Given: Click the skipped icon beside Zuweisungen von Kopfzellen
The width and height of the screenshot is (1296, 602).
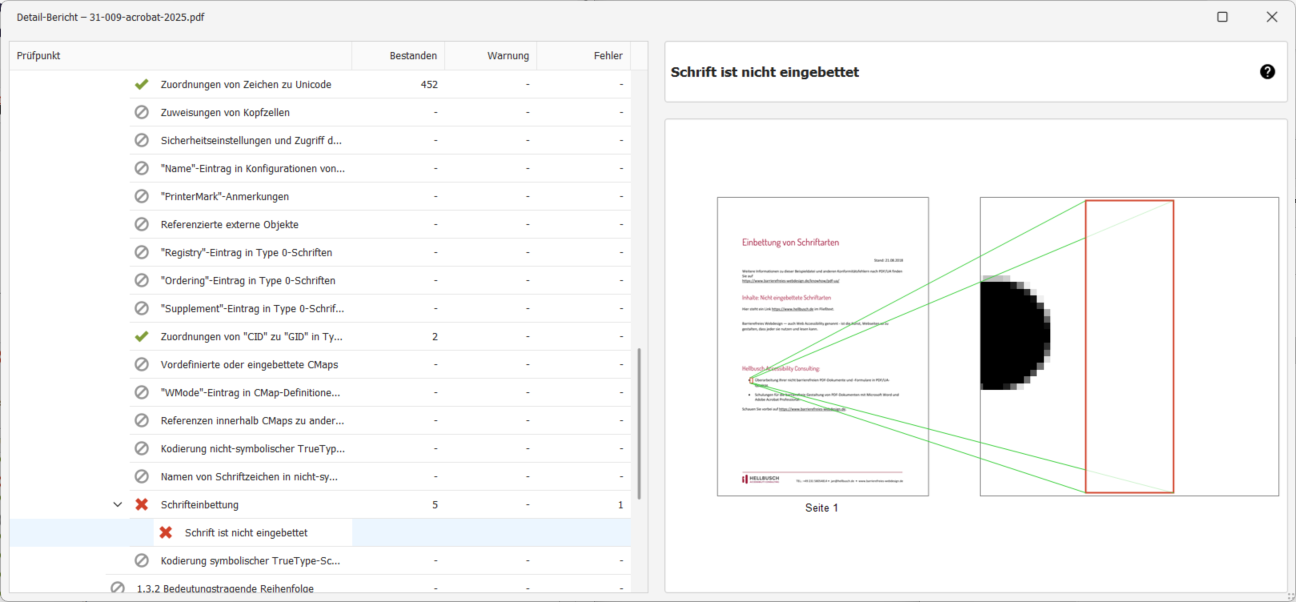Looking at the screenshot, I should coord(142,112).
